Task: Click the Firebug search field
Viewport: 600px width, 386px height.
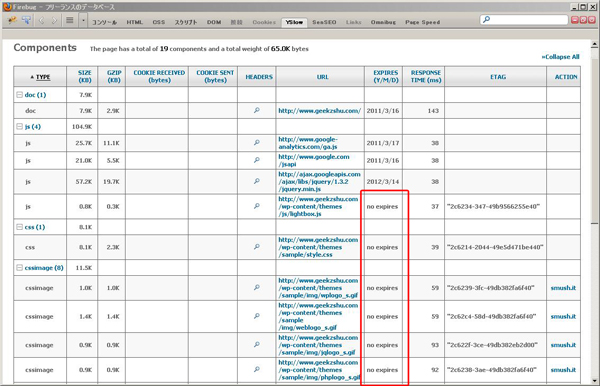Action: click(524, 20)
